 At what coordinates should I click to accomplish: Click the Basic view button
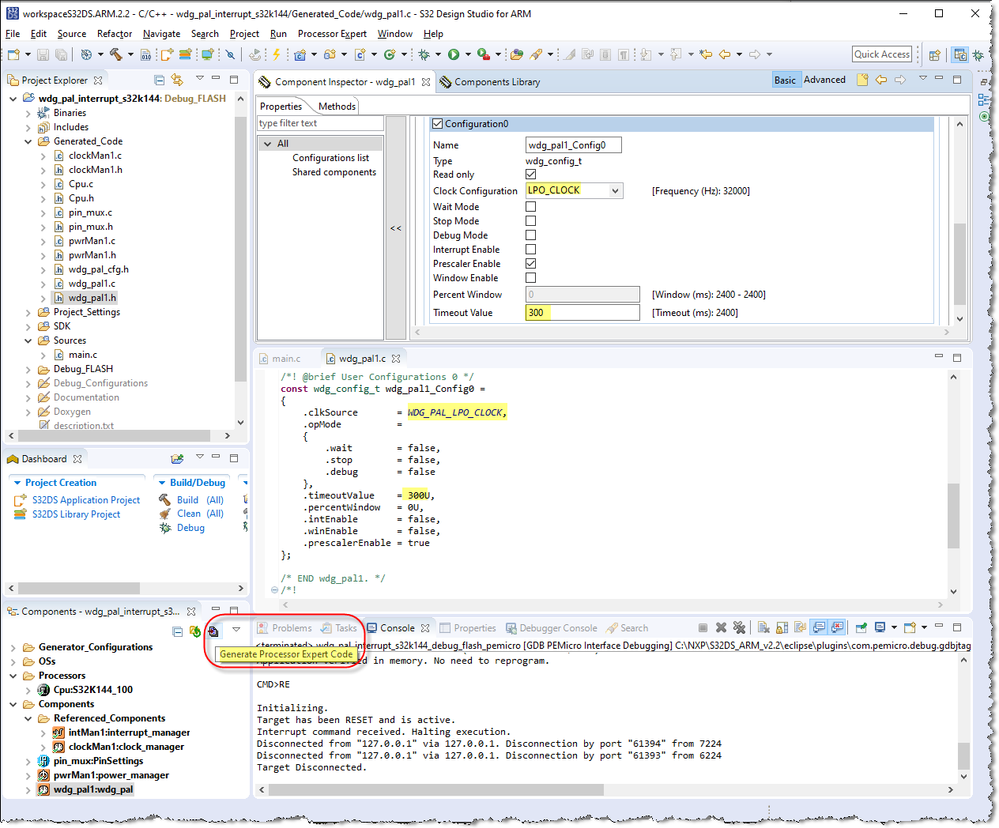[785, 80]
